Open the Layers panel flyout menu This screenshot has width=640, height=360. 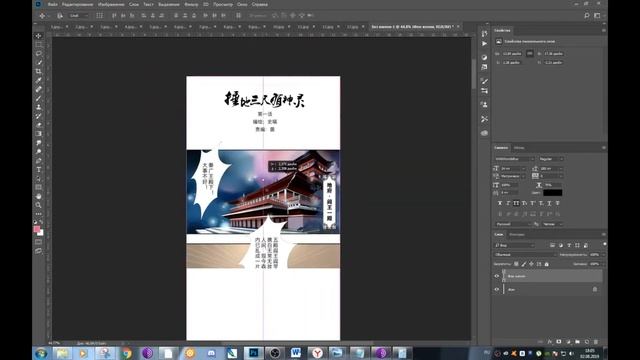click(x=604, y=234)
